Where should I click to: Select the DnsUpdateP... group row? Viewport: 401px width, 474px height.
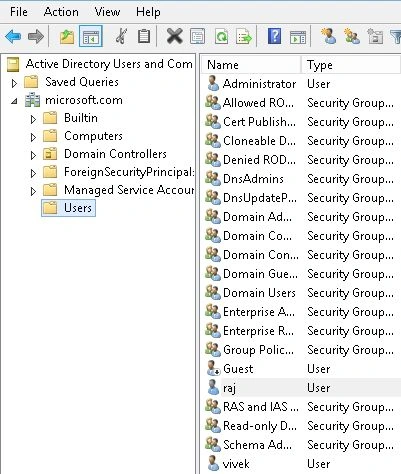[x=302, y=197]
